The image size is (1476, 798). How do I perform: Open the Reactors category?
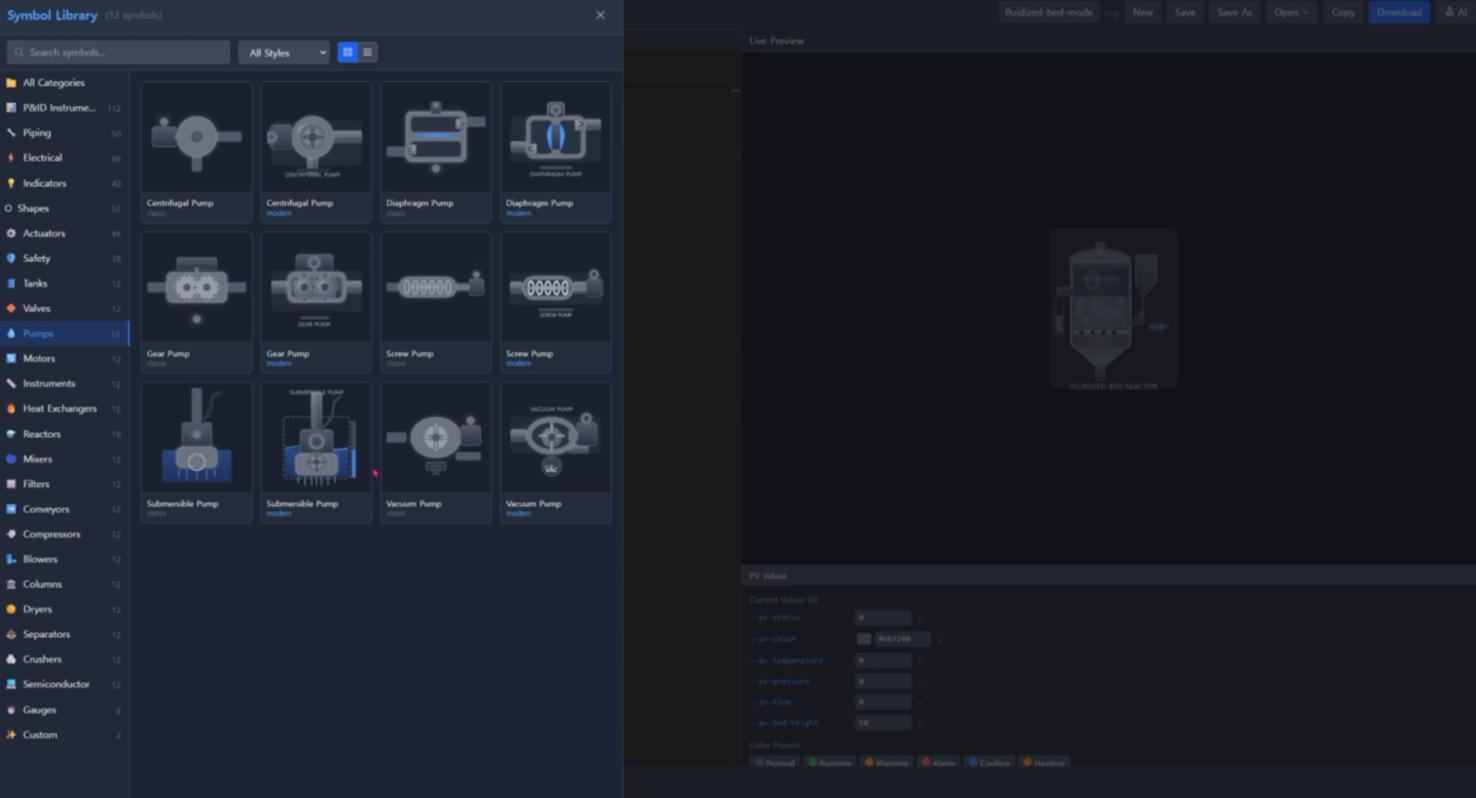coord(64,434)
